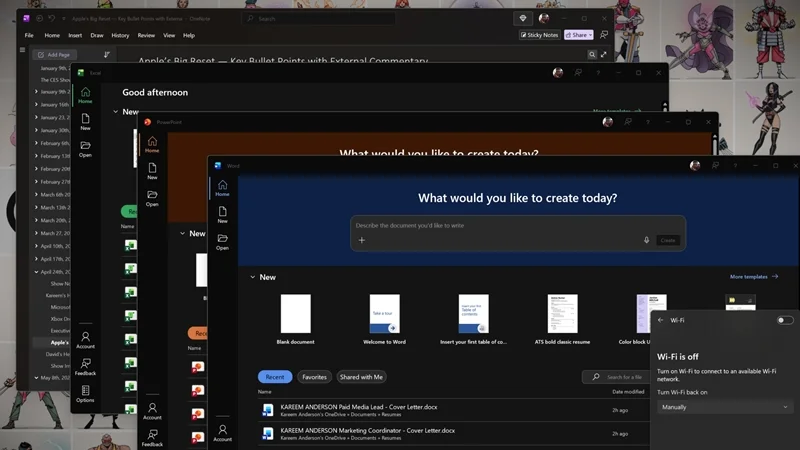The width and height of the screenshot is (800, 450).
Task: Click New icon in Excel sidebar
Action: [x=85, y=121]
